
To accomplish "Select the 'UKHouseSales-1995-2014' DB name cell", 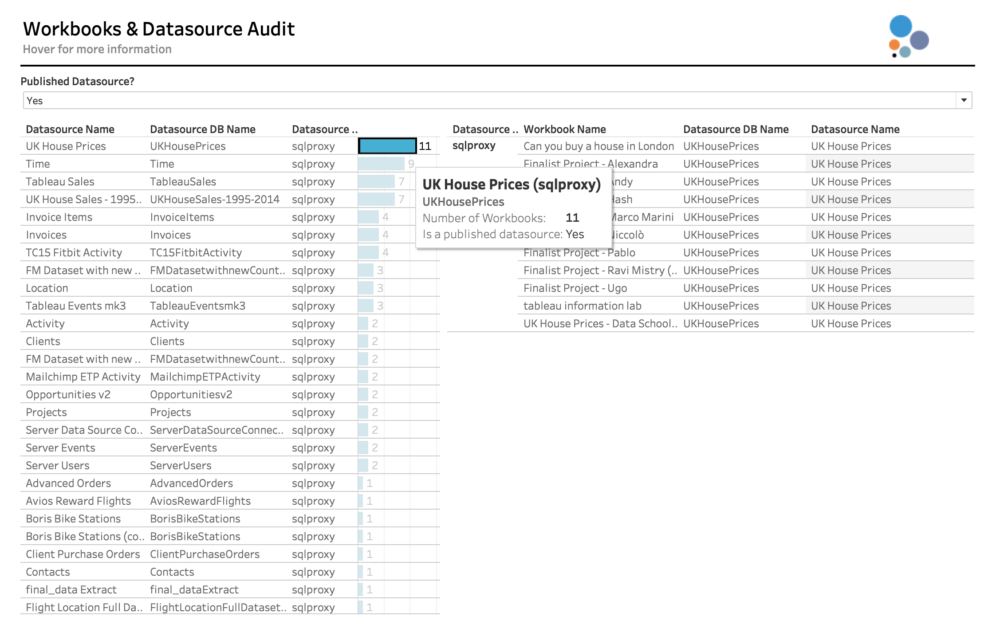I will (x=214, y=200).
